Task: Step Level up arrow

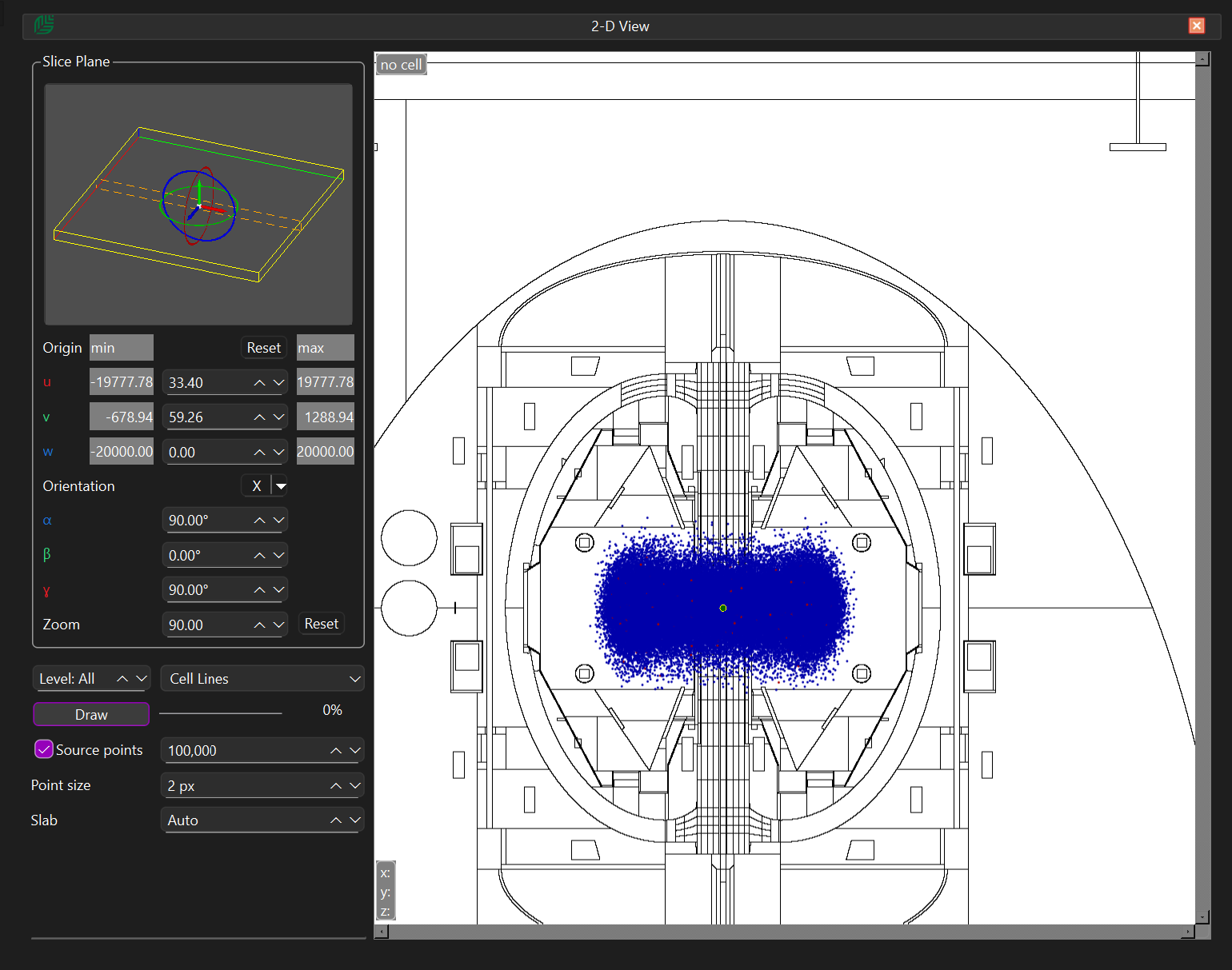Action: click(122, 679)
